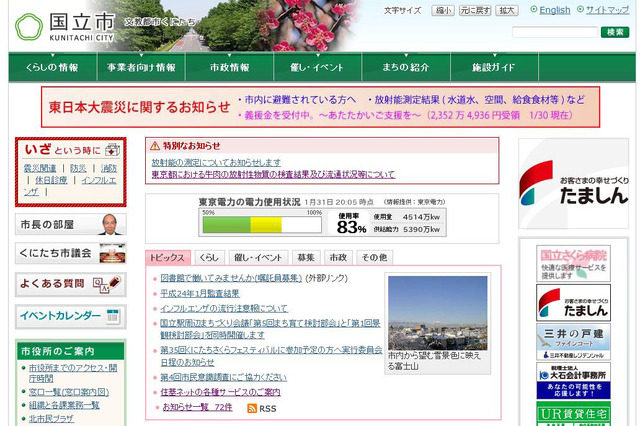Select the トピックス tab

pyautogui.click(x=168, y=257)
